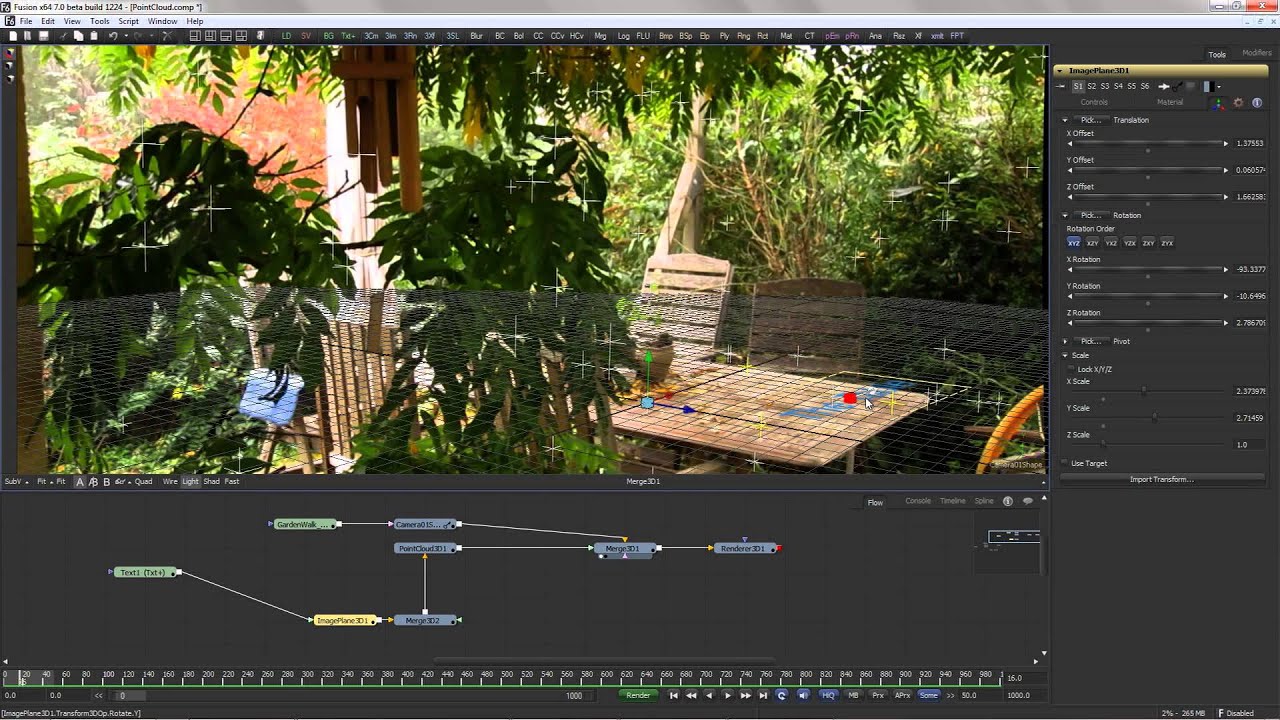Open the blue info tab in tool controls

(x=1257, y=103)
